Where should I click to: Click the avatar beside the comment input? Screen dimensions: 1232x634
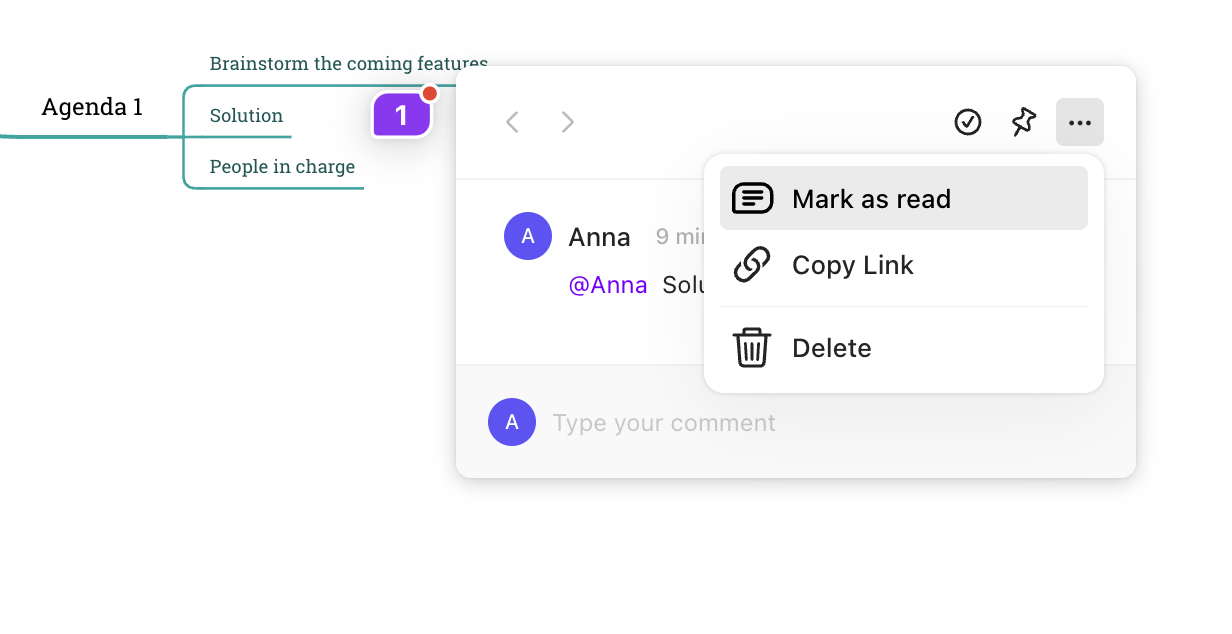(512, 422)
